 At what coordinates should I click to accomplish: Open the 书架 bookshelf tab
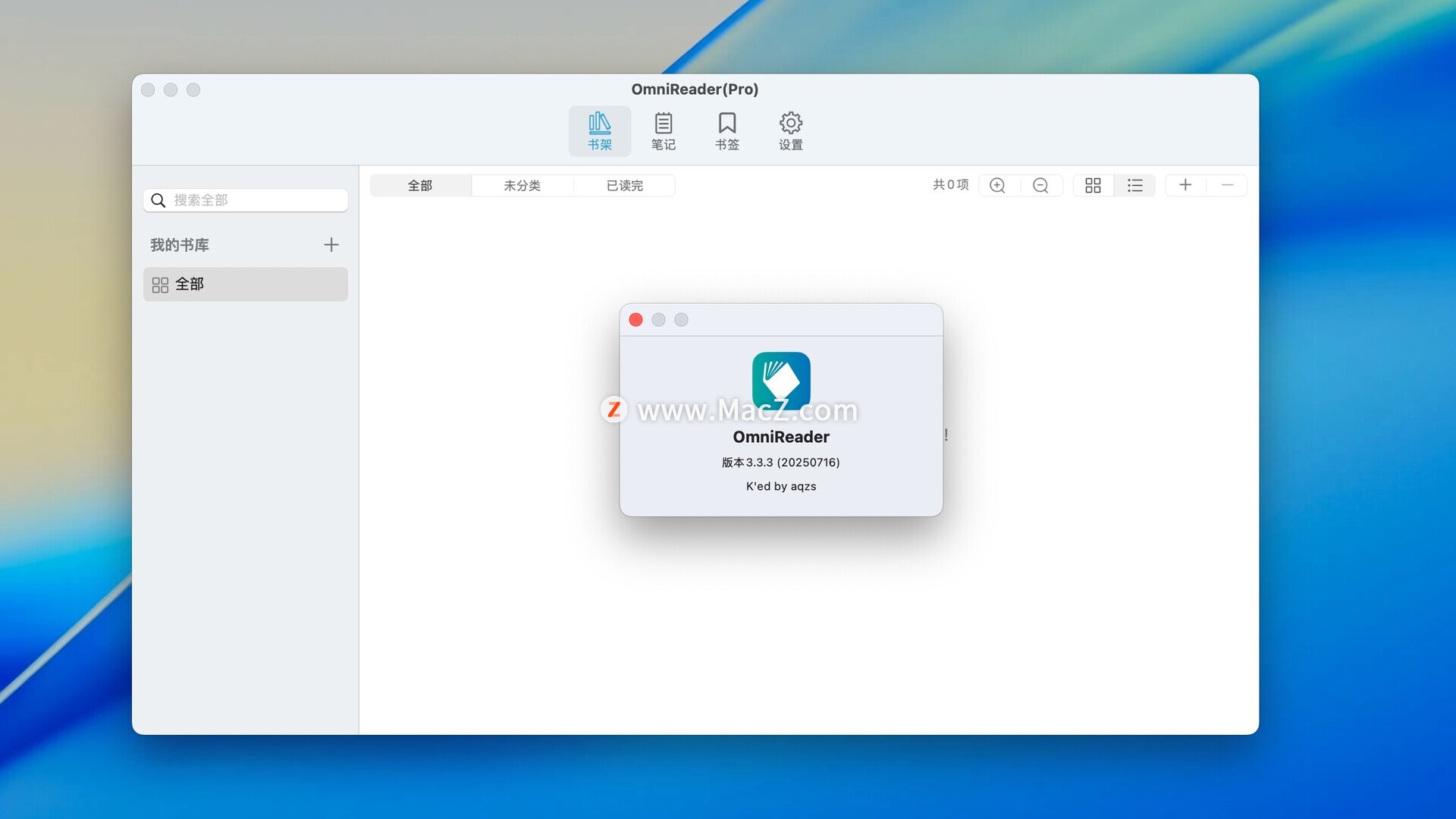click(599, 131)
